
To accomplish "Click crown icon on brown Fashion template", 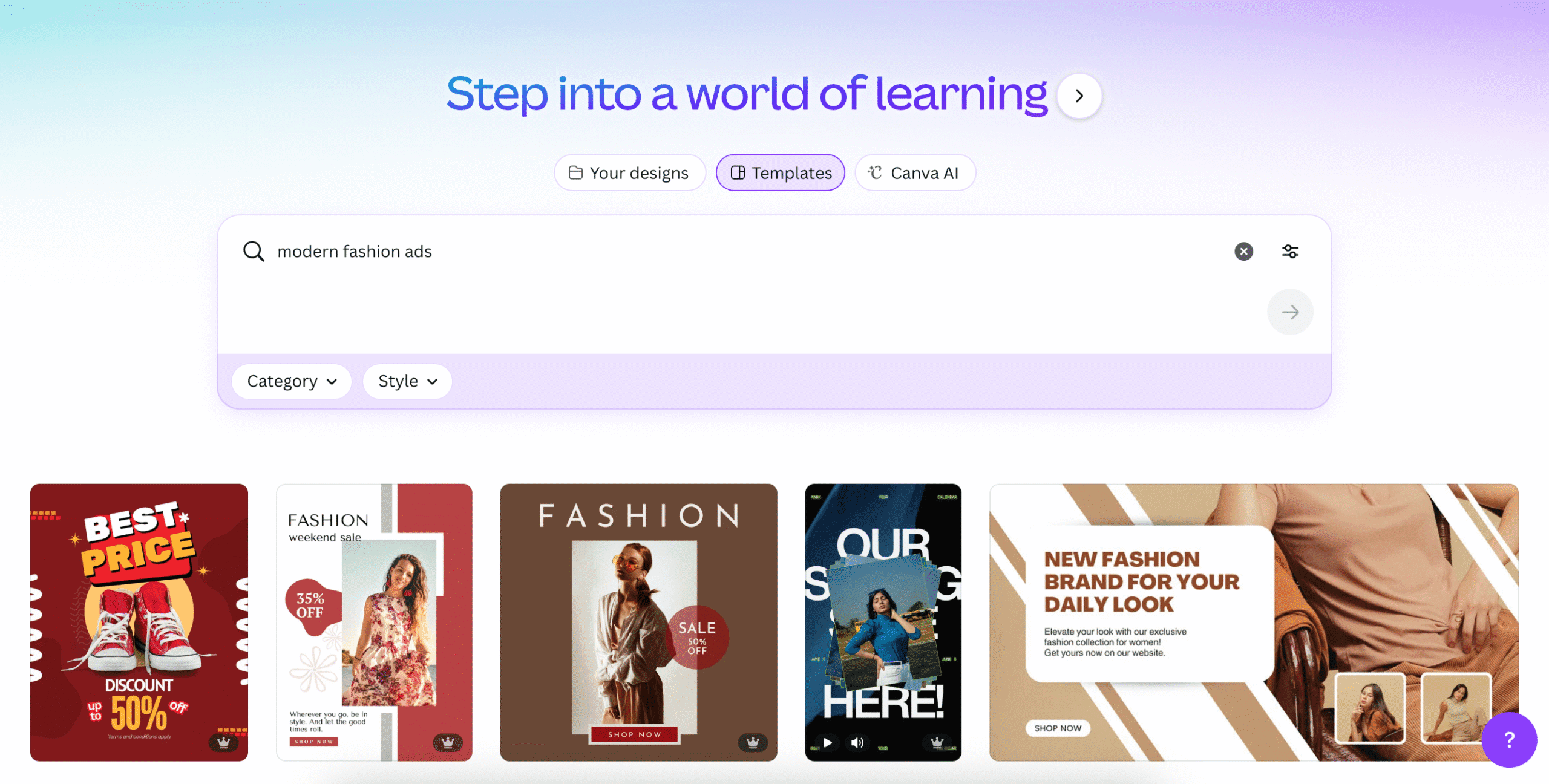I will [x=753, y=742].
